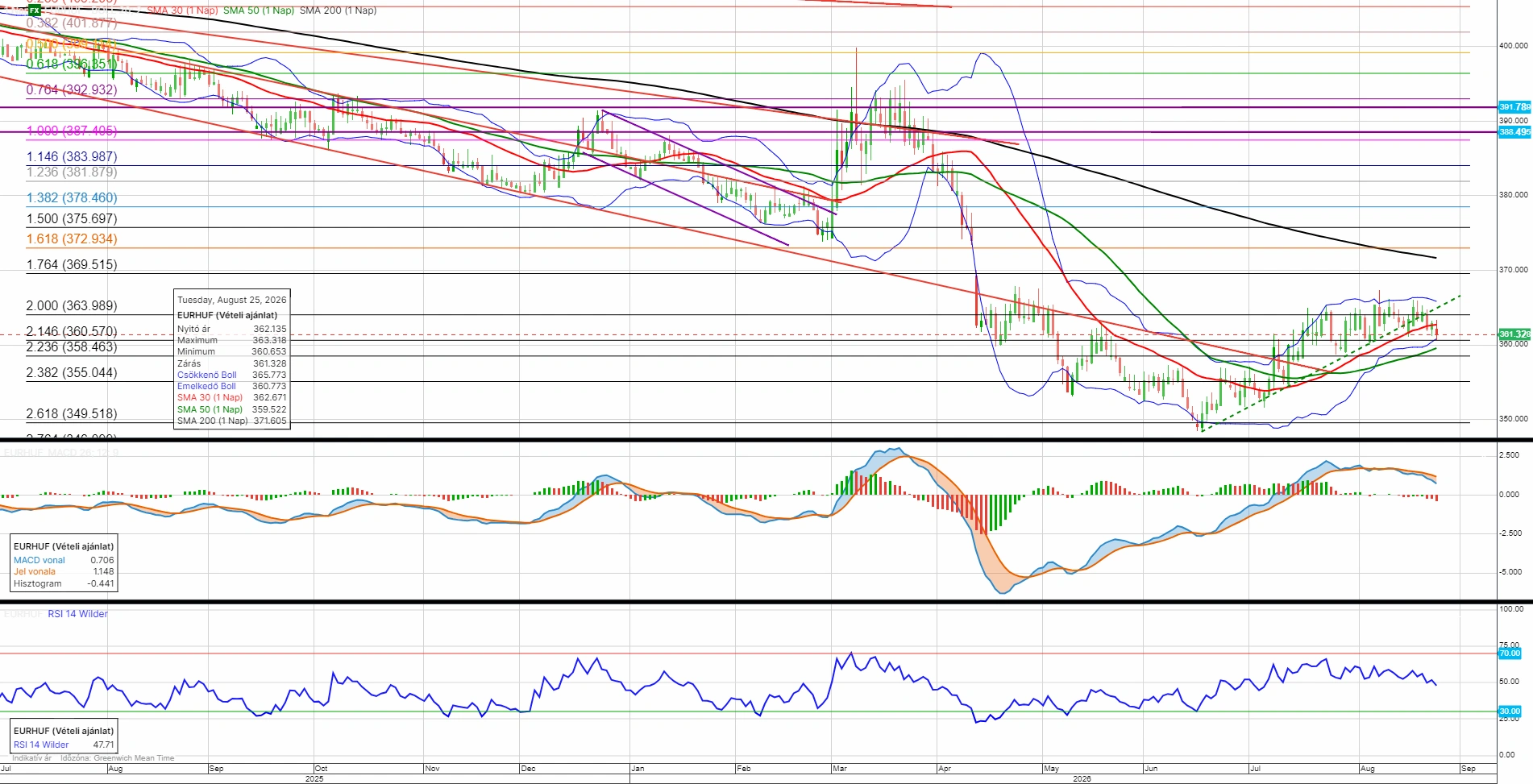Screen dimensions: 1533x784
Task: Click the green 361.328 current price tag
Action: (x=1514, y=334)
